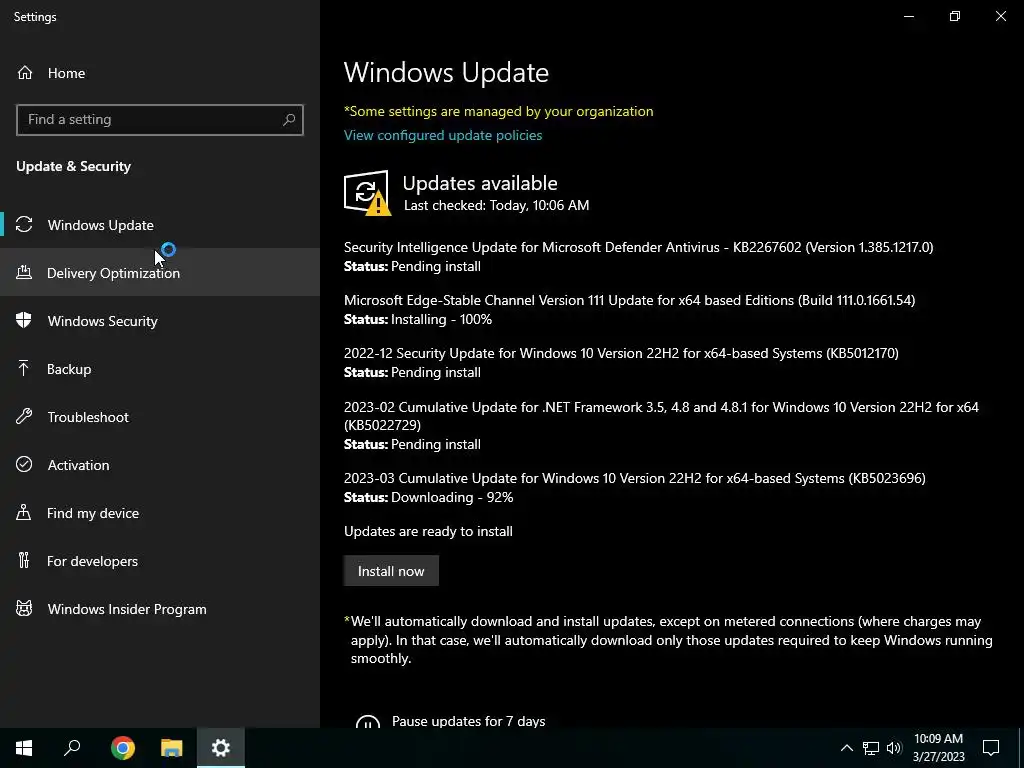
Task: Click the Find a setting search box
Action: (160, 120)
